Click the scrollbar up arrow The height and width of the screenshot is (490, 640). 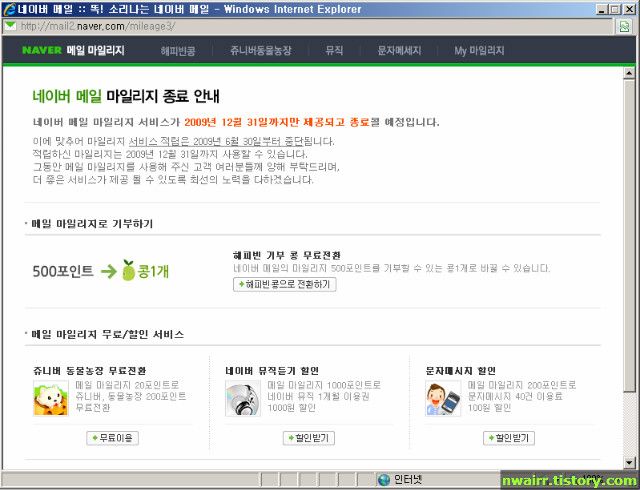(629, 73)
